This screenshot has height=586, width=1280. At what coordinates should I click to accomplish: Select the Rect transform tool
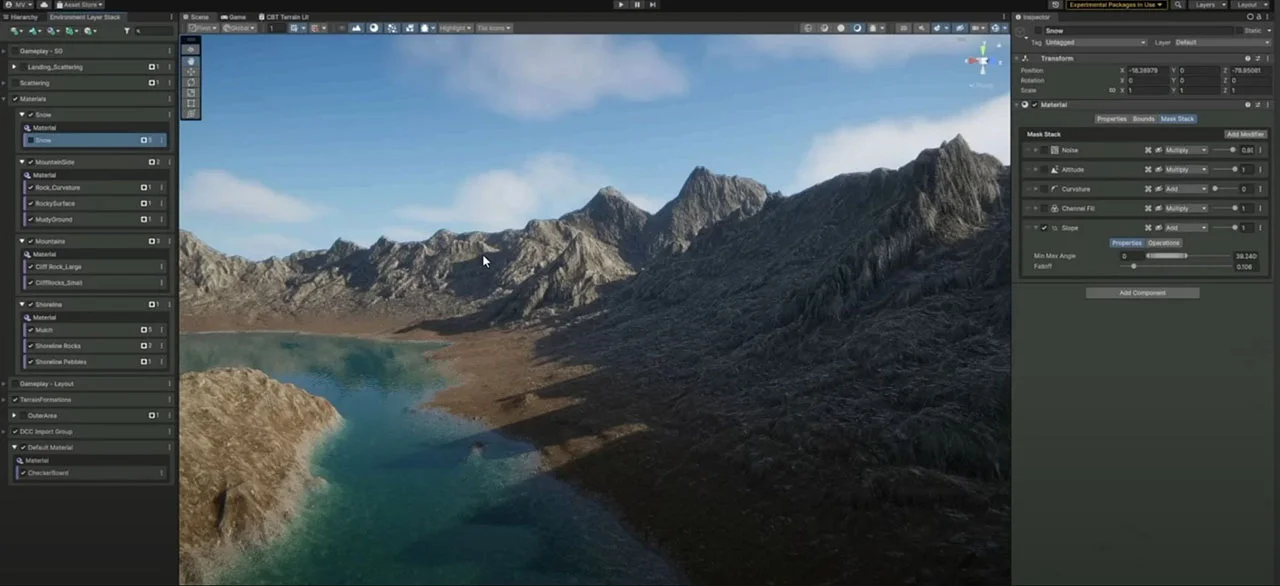point(191,103)
